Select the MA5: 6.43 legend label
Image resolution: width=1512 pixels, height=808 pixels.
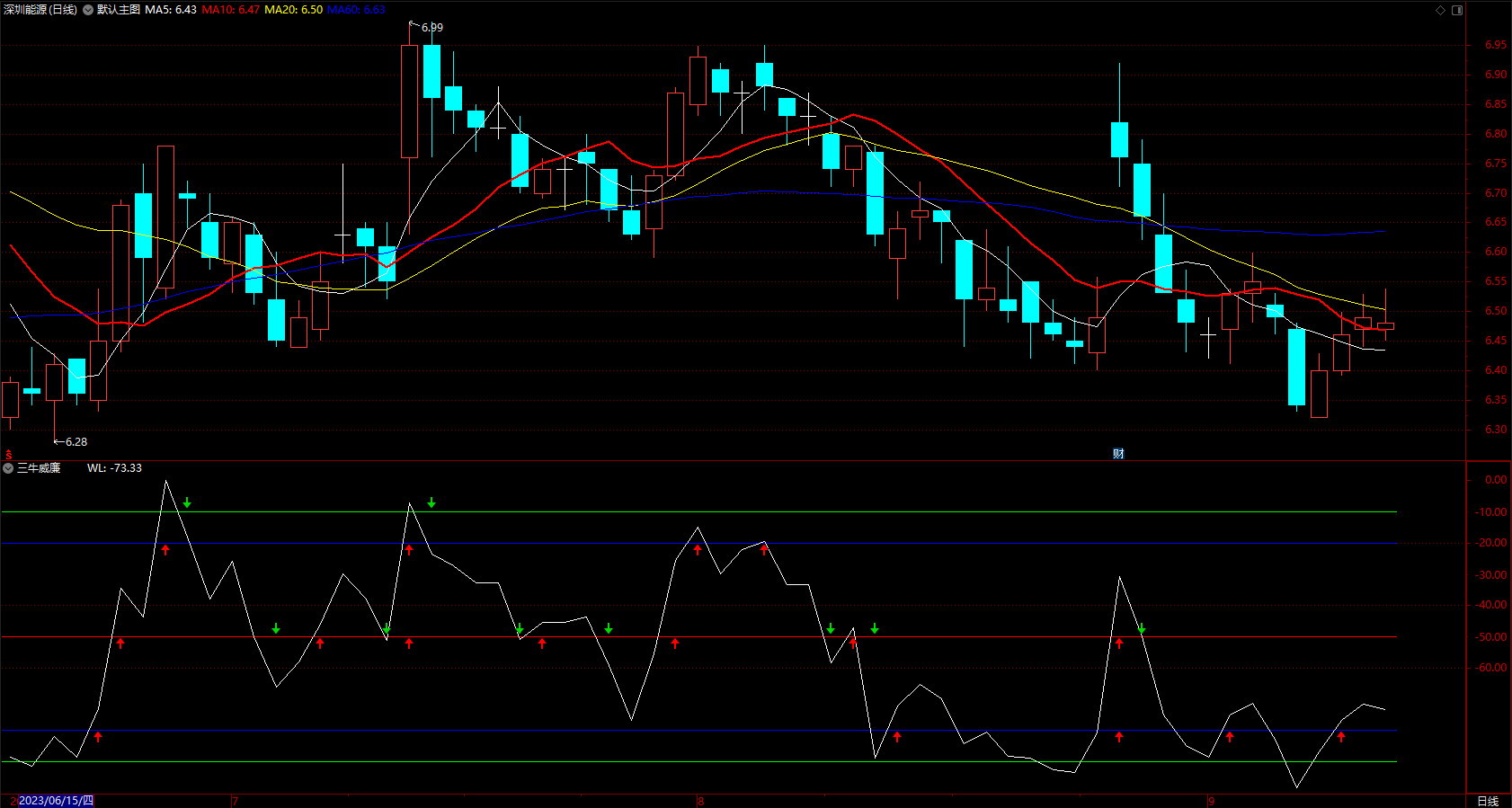(171, 10)
